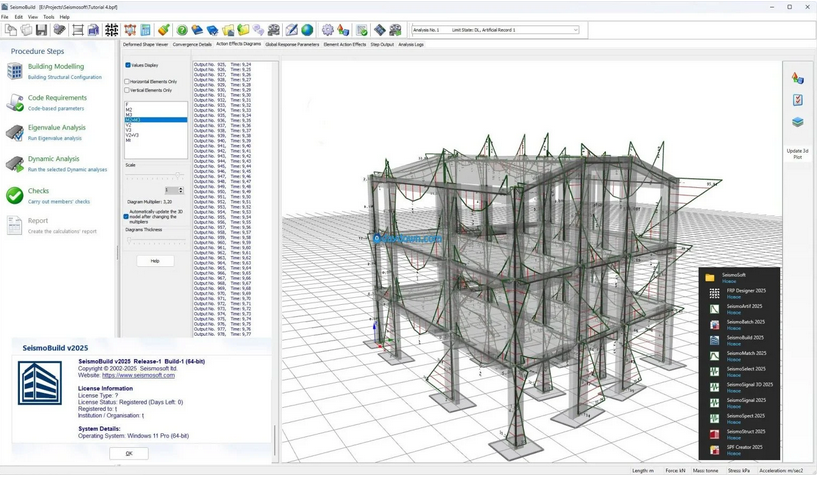This screenshot has height=479, width=818.
Task: Select the highlighted M2+M3 list item
Action: point(156,120)
